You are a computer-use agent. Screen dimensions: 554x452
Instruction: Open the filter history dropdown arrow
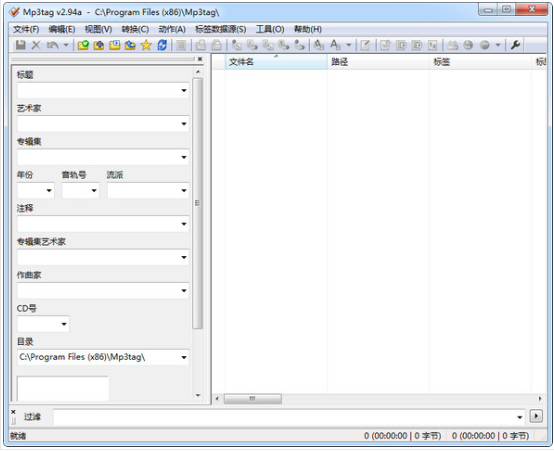coord(520,417)
